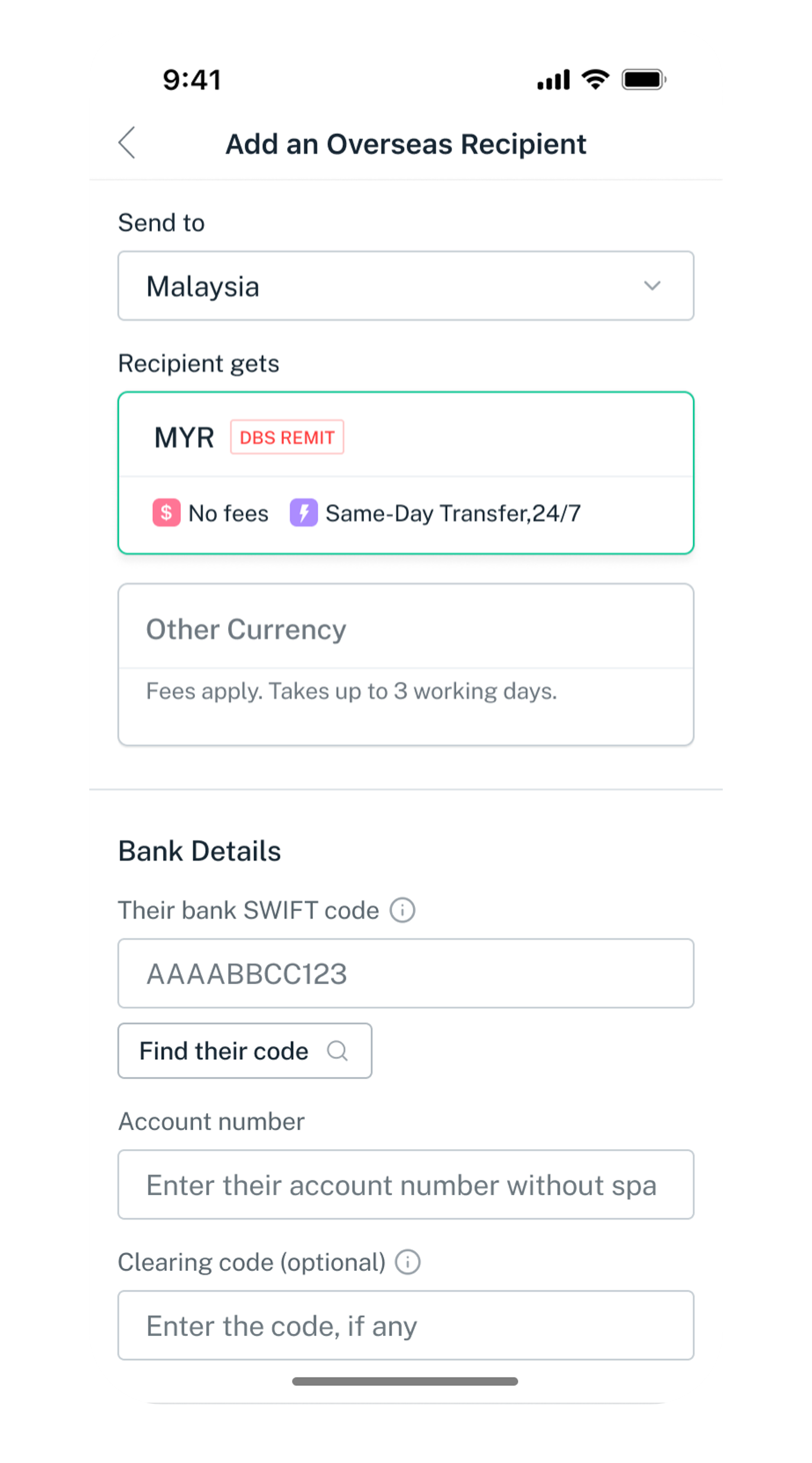Tap the home indicator bar
The image size is (812, 1463).
(405, 1381)
